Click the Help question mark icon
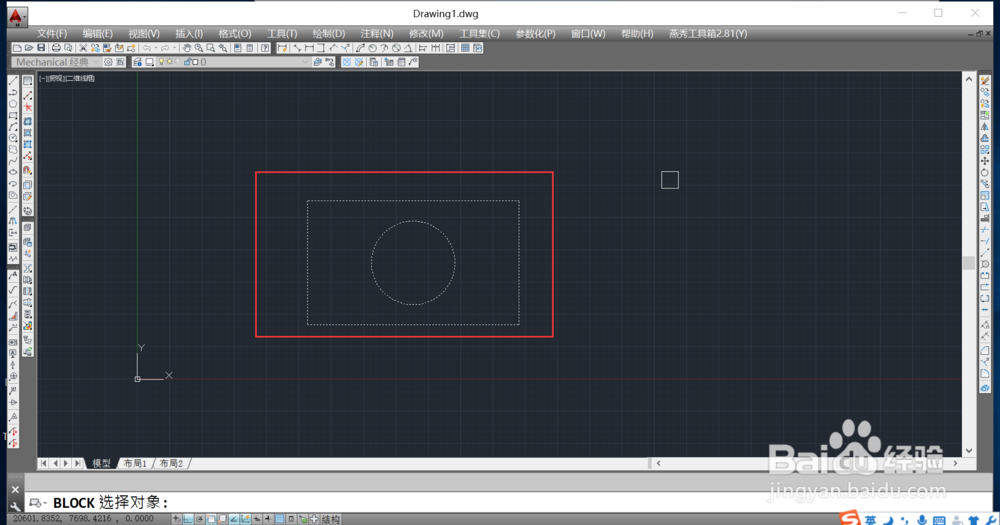The image size is (1000, 525). (x=265, y=48)
